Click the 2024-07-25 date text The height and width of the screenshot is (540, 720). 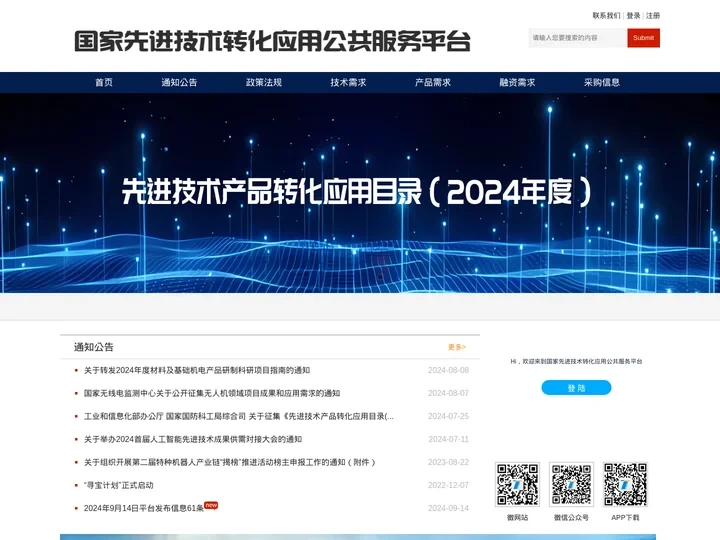pos(448,416)
